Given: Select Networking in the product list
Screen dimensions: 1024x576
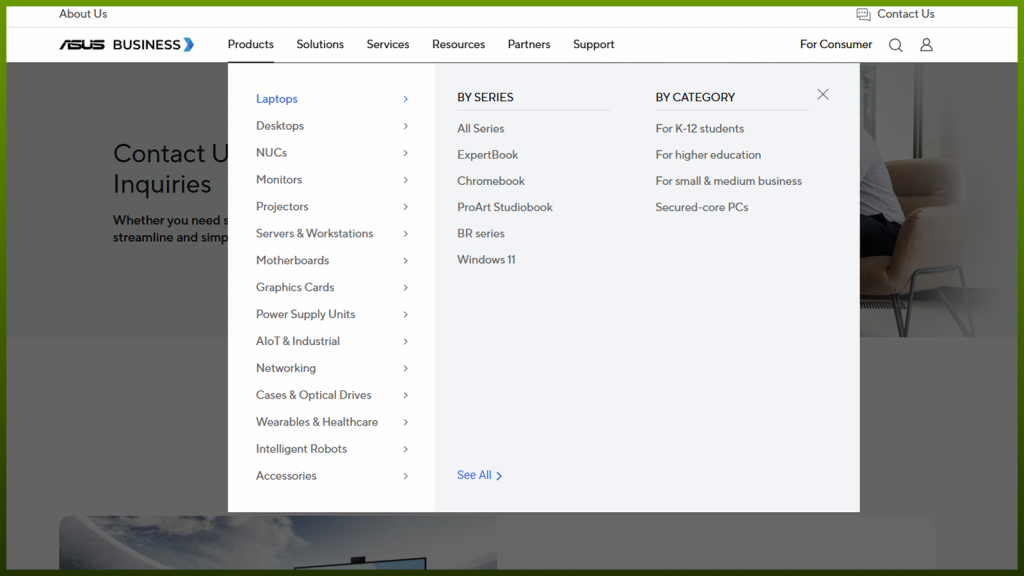Looking at the screenshot, I should coord(286,368).
